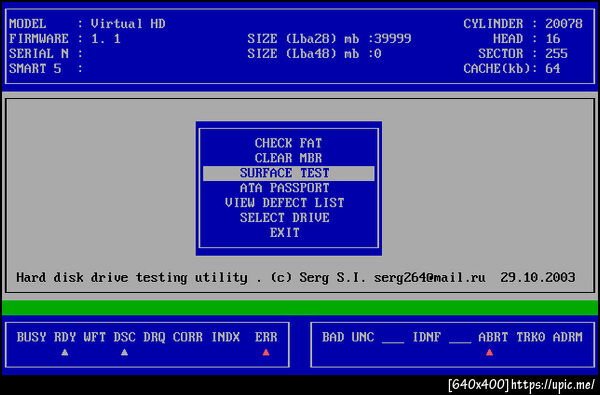Screen dimensions: 600x395
Task: Click the BUSY status flag label
Action: pos(31,337)
